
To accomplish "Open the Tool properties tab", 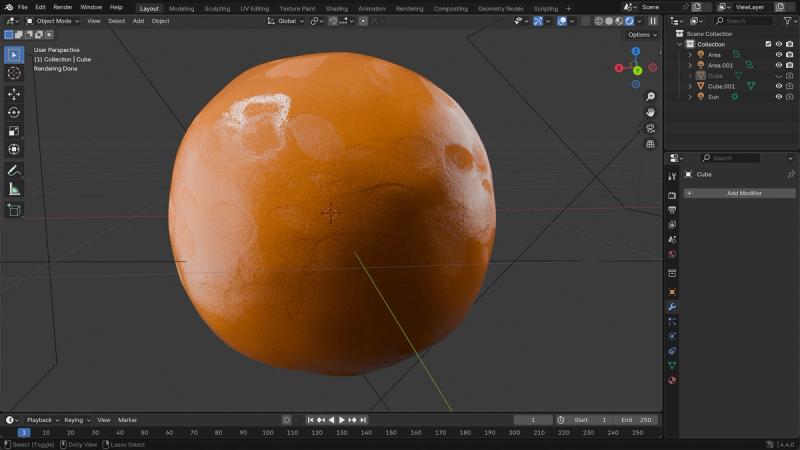I will click(x=672, y=177).
